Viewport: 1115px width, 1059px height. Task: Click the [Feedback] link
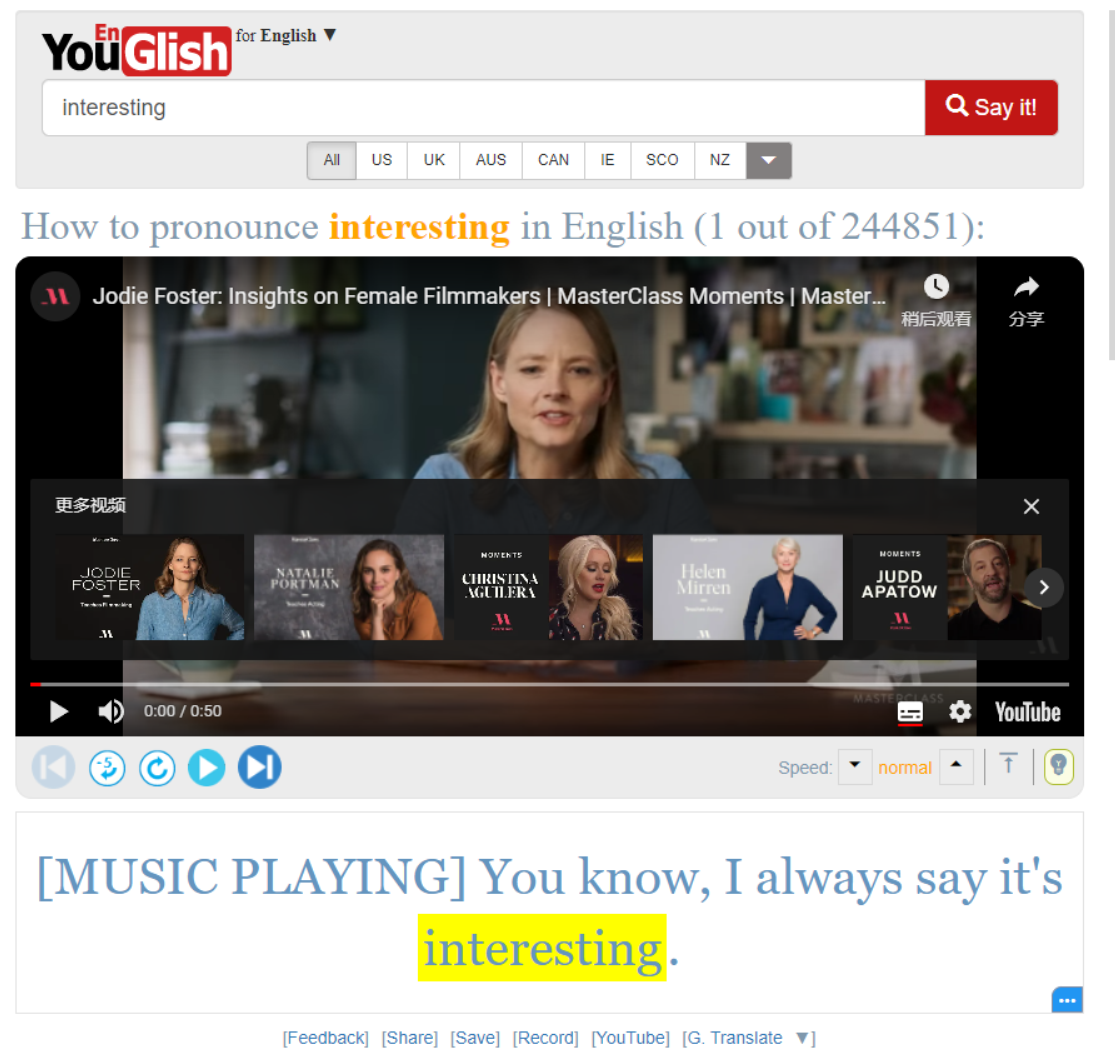tap(326, 1038)
